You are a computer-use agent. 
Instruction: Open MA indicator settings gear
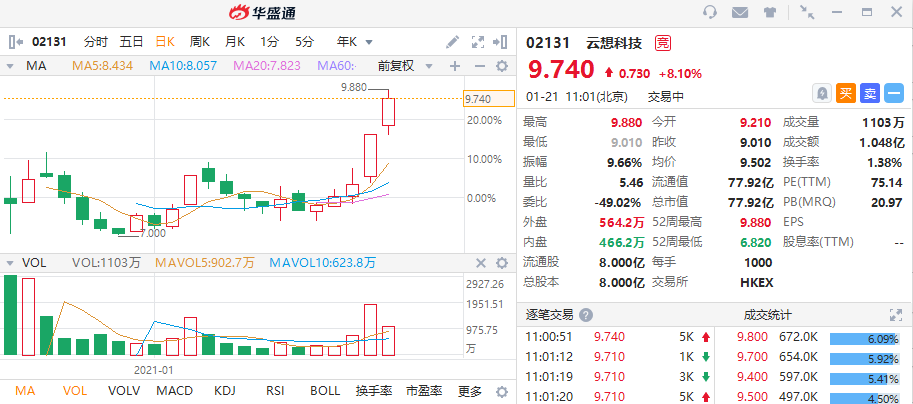pyautogui.click(x=502, y=66)
